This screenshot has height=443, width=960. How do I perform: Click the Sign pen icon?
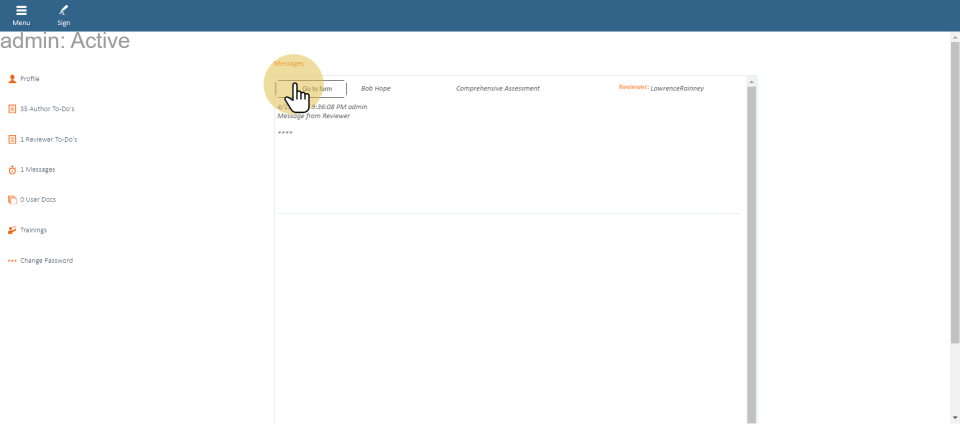(x=64, y=11)
